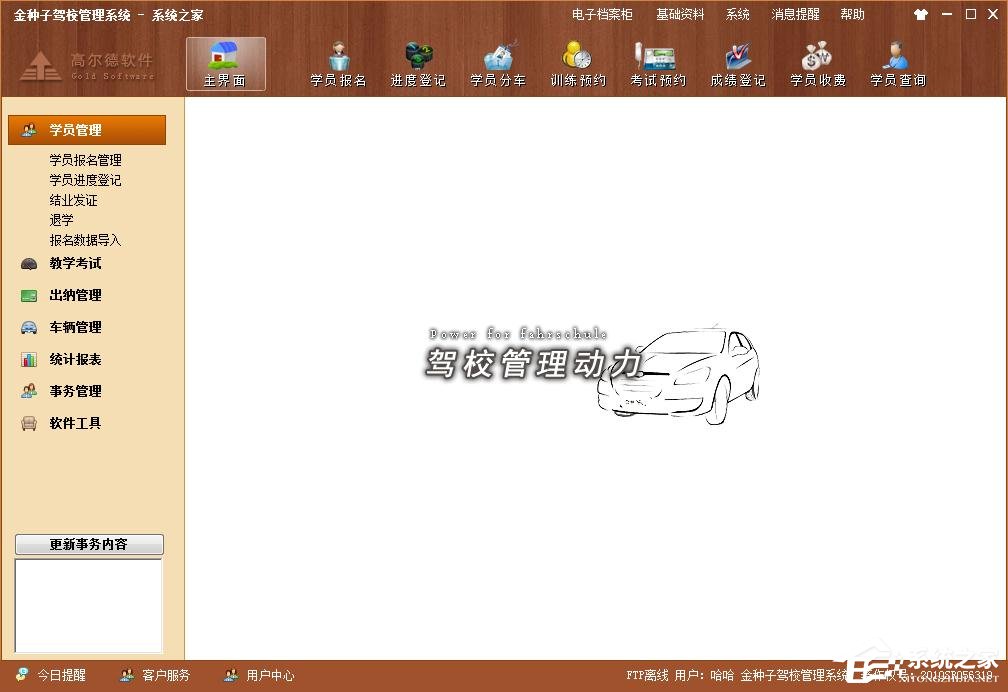Click the 成绩登记 score icon

738,64
